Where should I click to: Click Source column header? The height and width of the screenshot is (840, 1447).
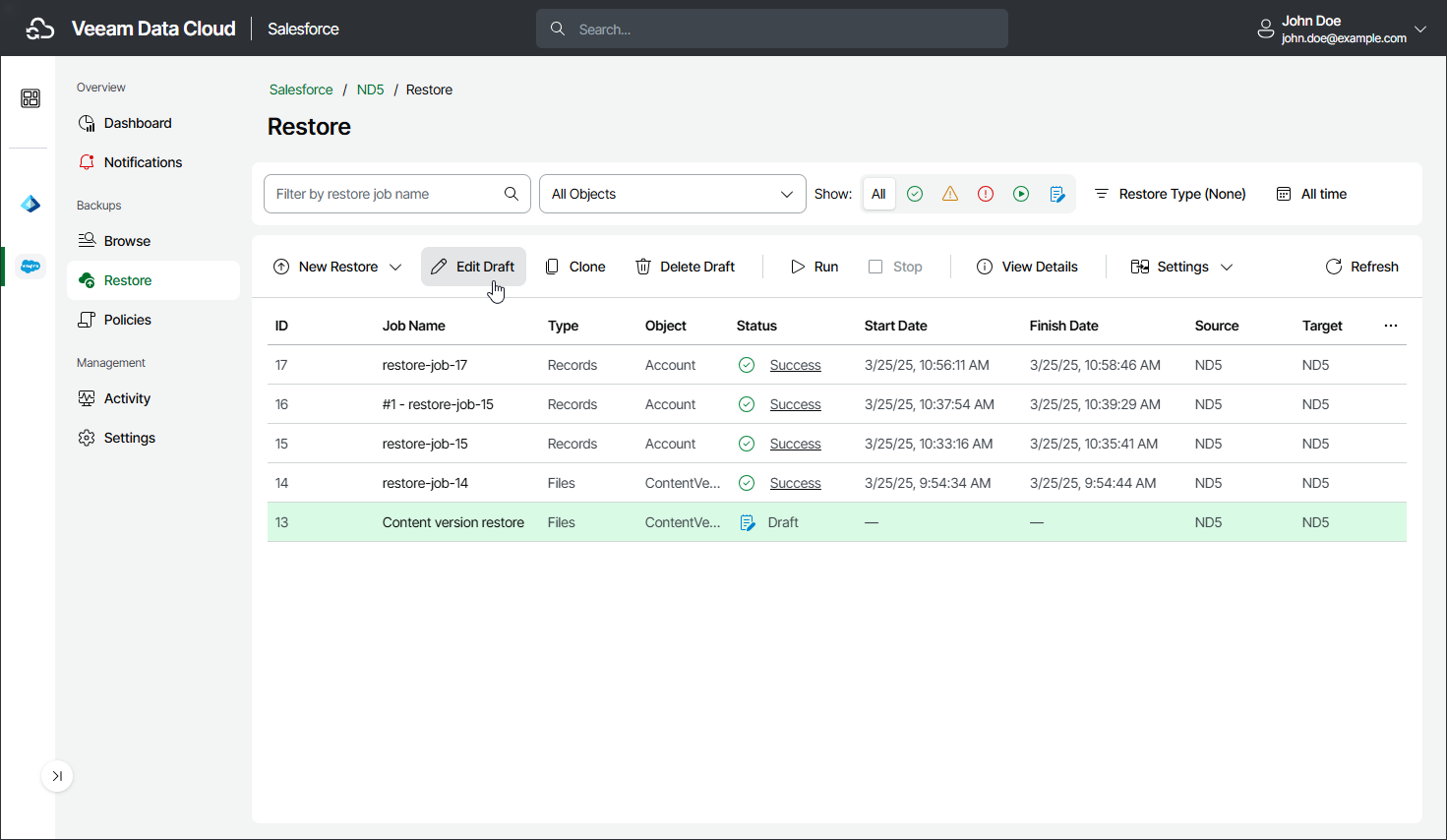pyautogui.click(x=1217, y=326)
